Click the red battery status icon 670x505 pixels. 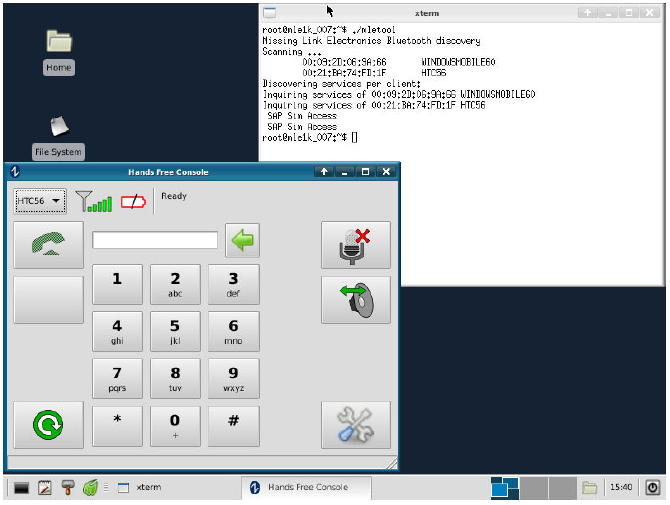[x=133, y=202]
